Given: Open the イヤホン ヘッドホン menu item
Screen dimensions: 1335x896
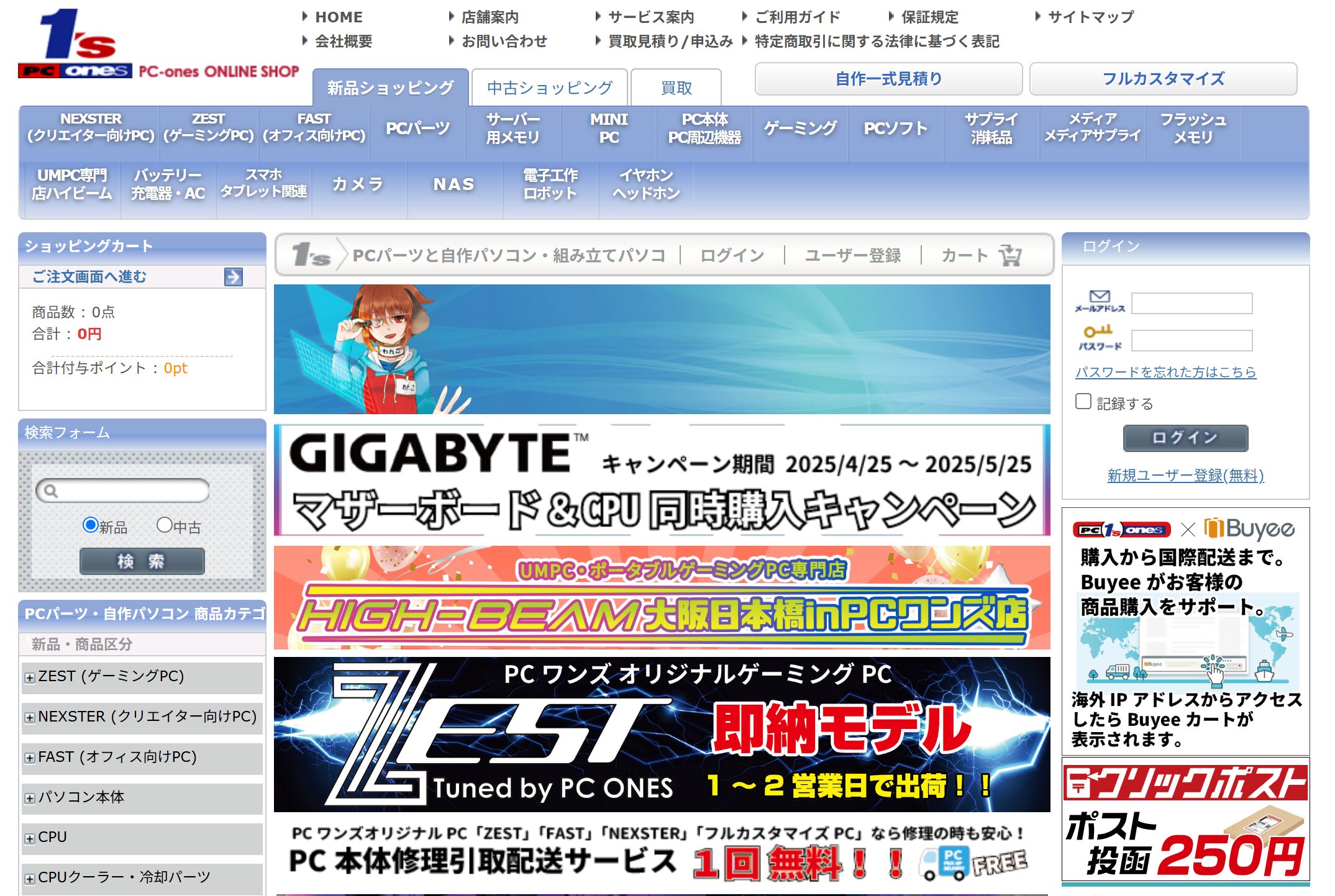Looking at the screenshot, I should [646, 184].
